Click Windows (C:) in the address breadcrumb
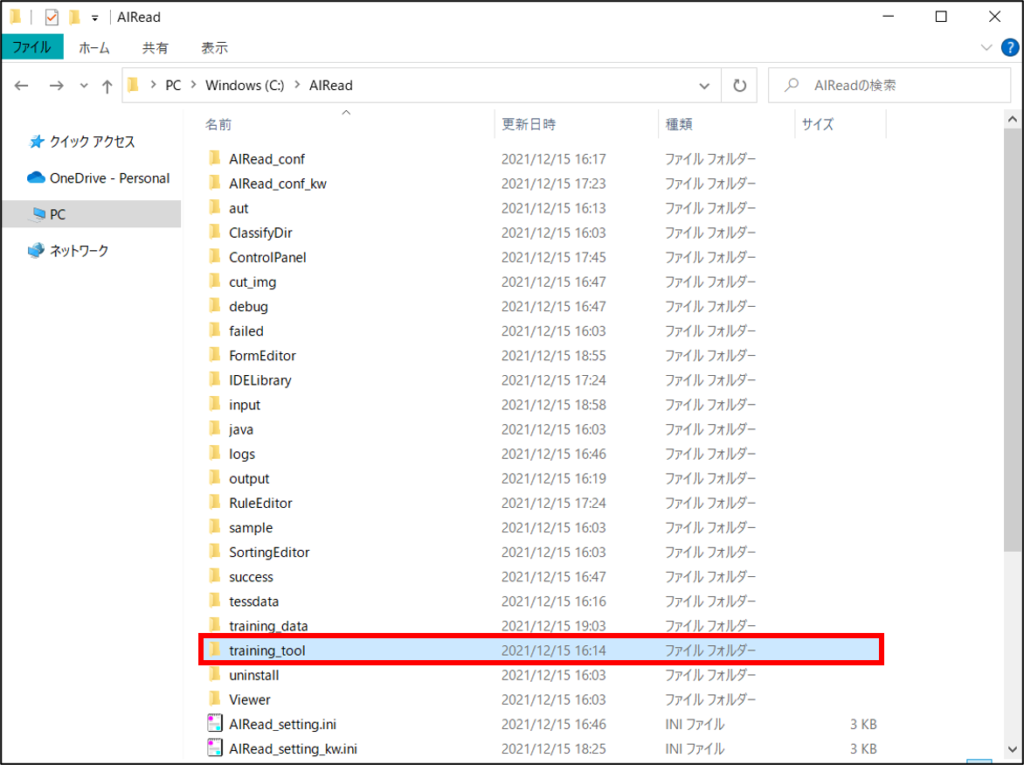Viewport: 1024px width, 765px height. point(245,86)
